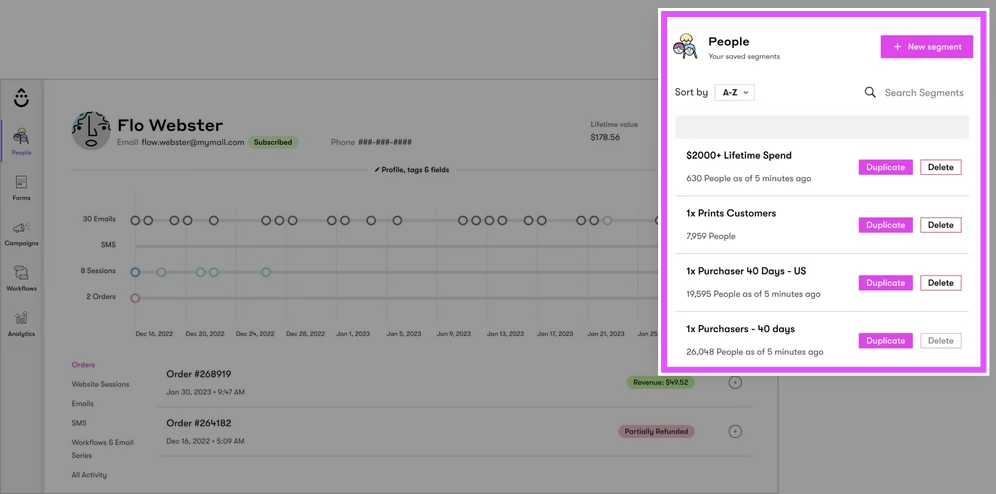Click the smiley logo in sidebar
996x494 pixels.
tap(21, 98)
